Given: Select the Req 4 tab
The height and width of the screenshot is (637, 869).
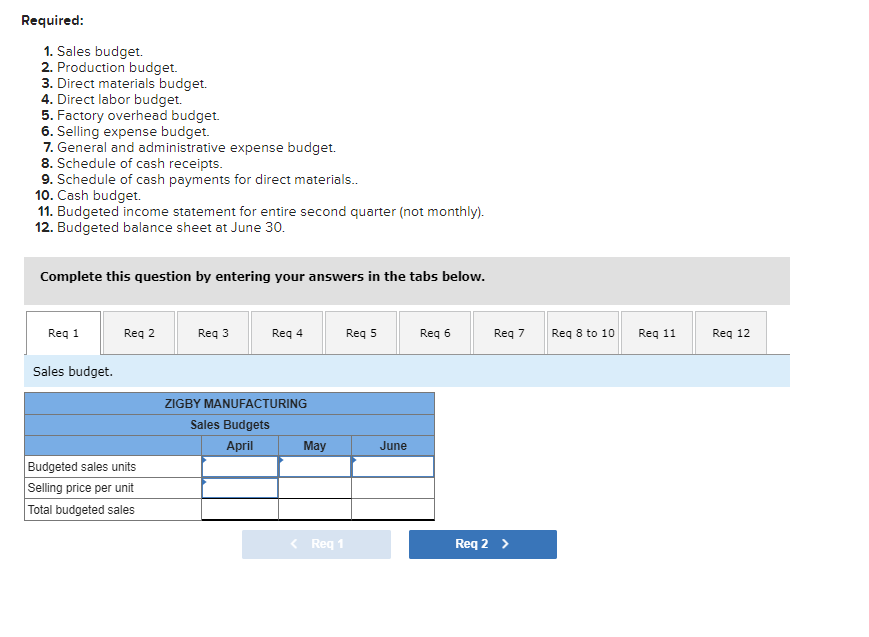Looking at the screenshot, I should click(286, 332).
